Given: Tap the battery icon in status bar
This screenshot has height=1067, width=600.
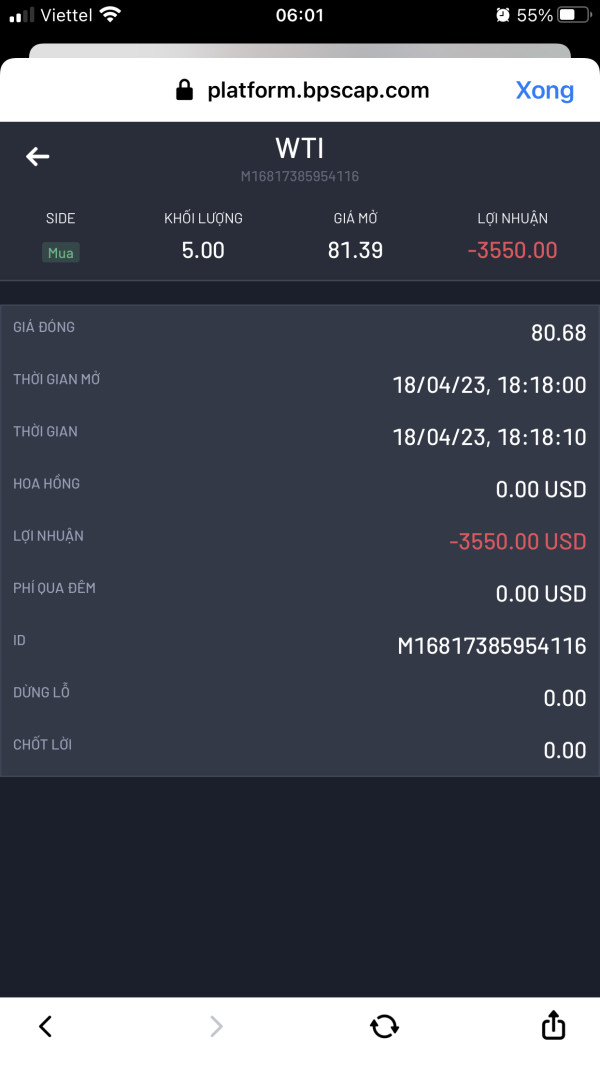Looking at the screenshot, I should tap(574, 15).
